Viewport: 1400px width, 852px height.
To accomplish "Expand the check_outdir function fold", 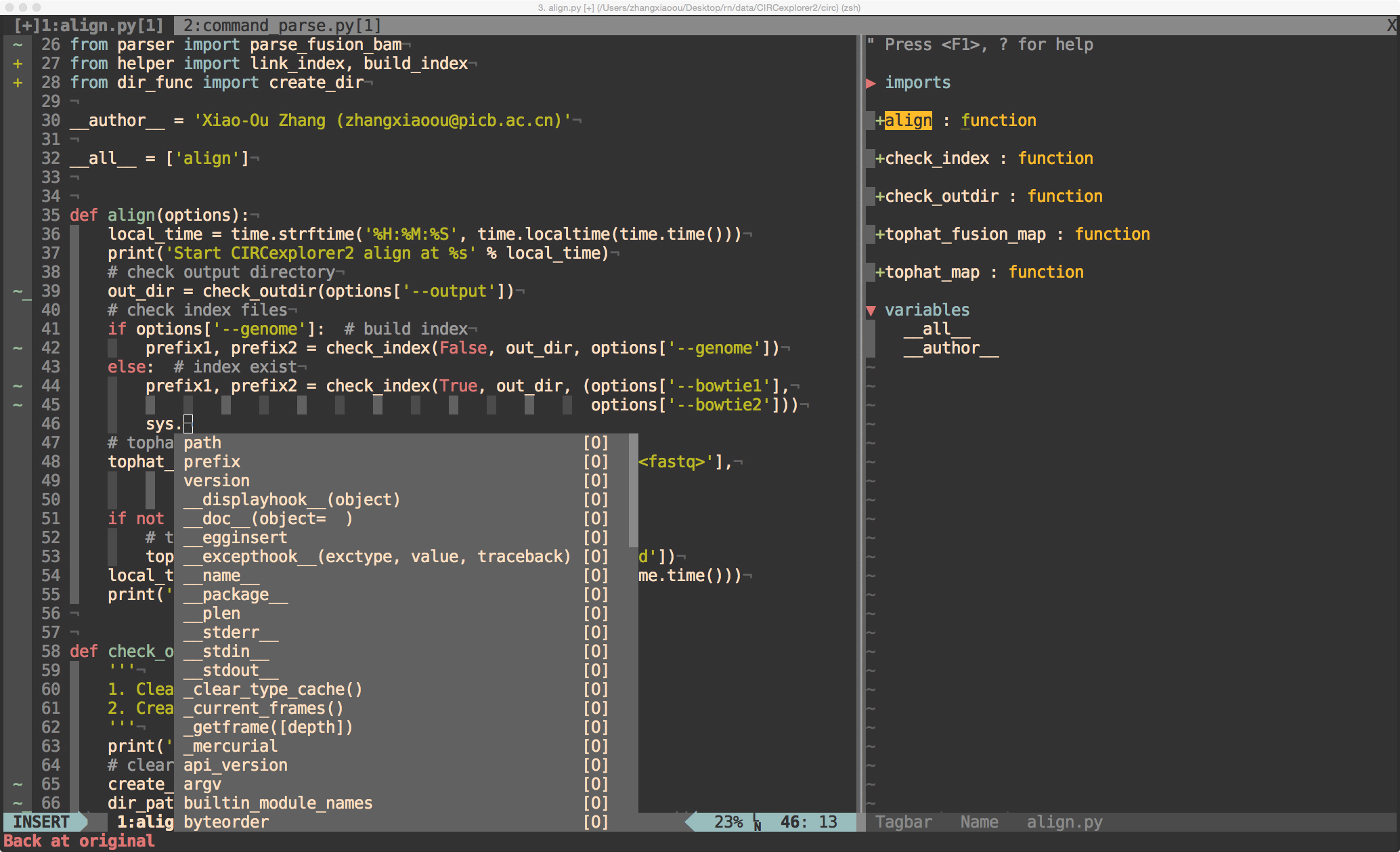I will (879, 196).
